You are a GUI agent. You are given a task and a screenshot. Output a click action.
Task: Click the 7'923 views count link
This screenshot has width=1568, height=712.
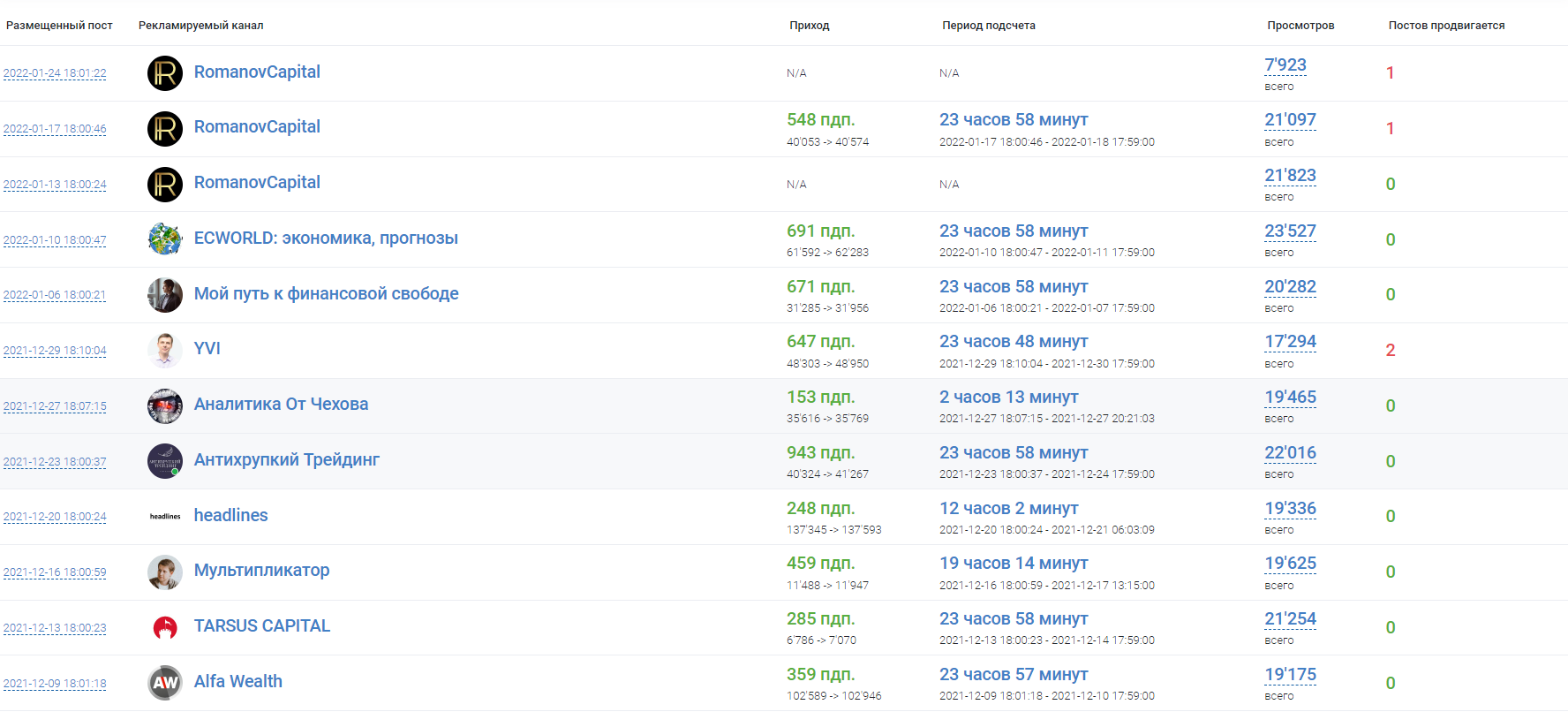click(x=1285, y=65)
